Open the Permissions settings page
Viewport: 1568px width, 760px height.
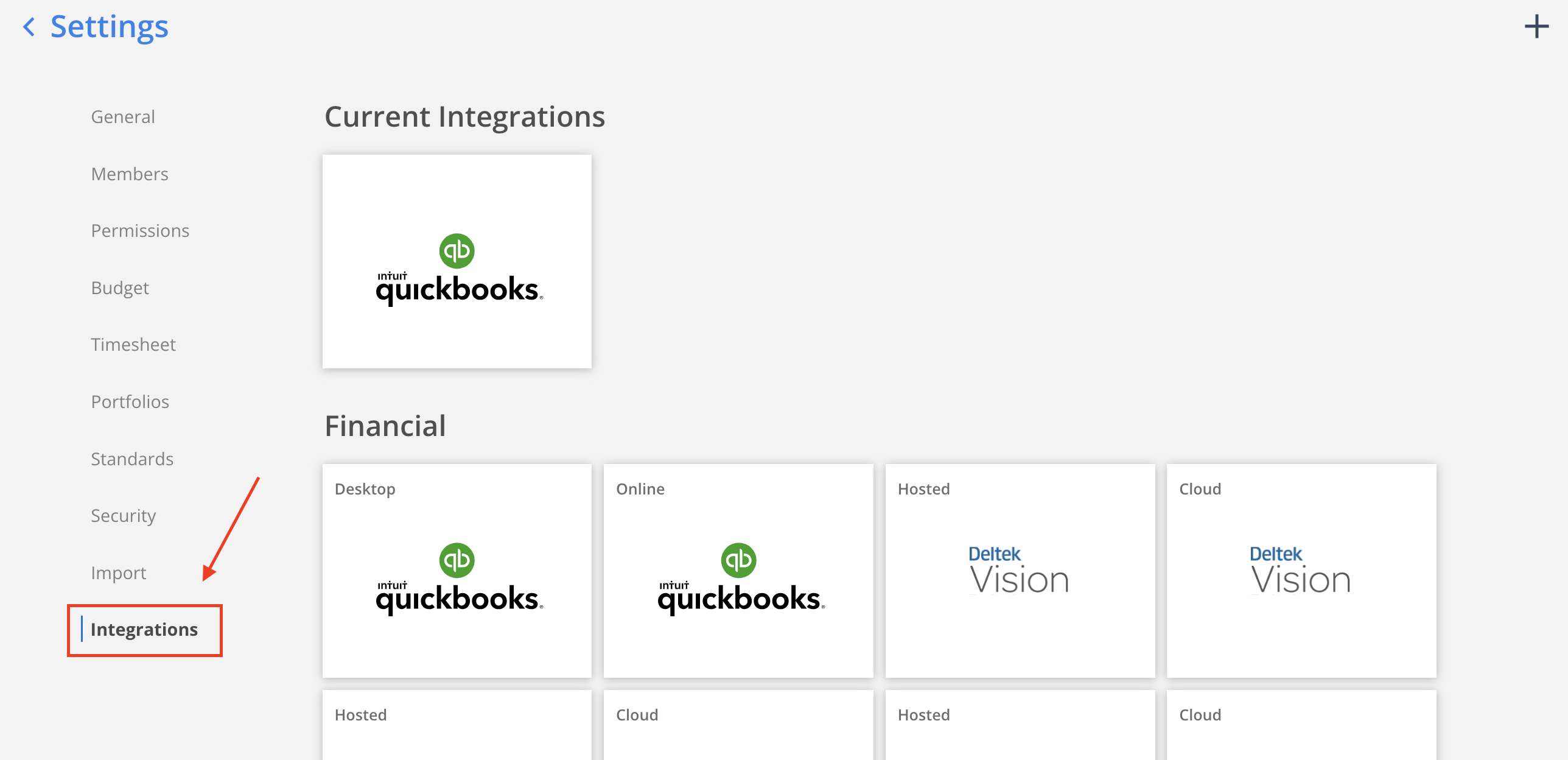pyautogui.click(x=140, y=231)
